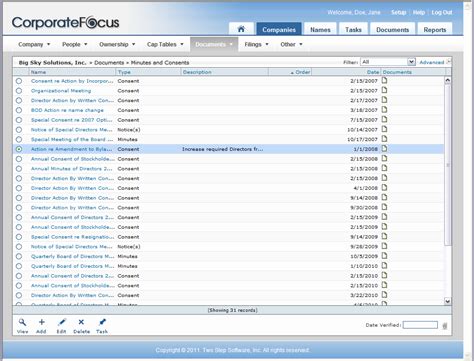Switch to the top Documents tab
This screenshot has height=361, width=474.
click(393, 29)
